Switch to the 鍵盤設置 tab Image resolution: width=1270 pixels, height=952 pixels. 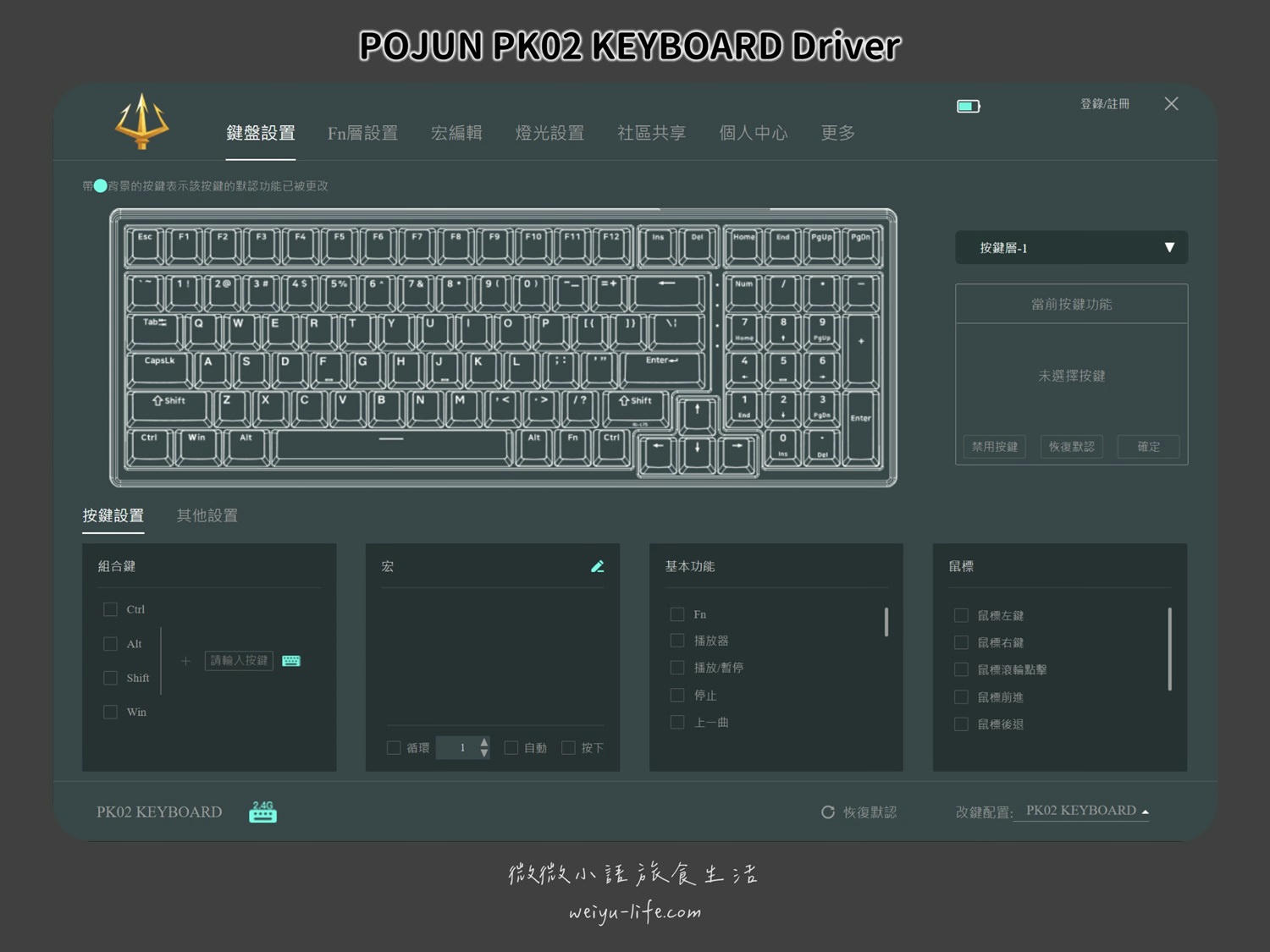(261, 133)
